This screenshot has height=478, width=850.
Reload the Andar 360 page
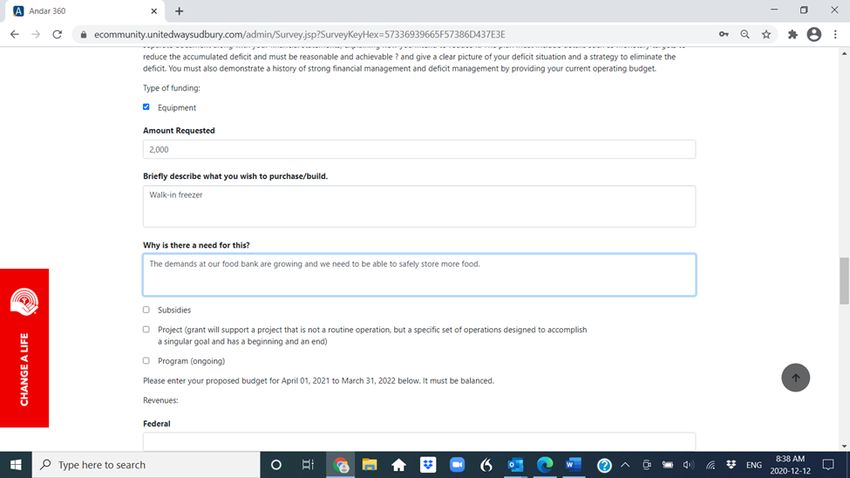[57, 34]
